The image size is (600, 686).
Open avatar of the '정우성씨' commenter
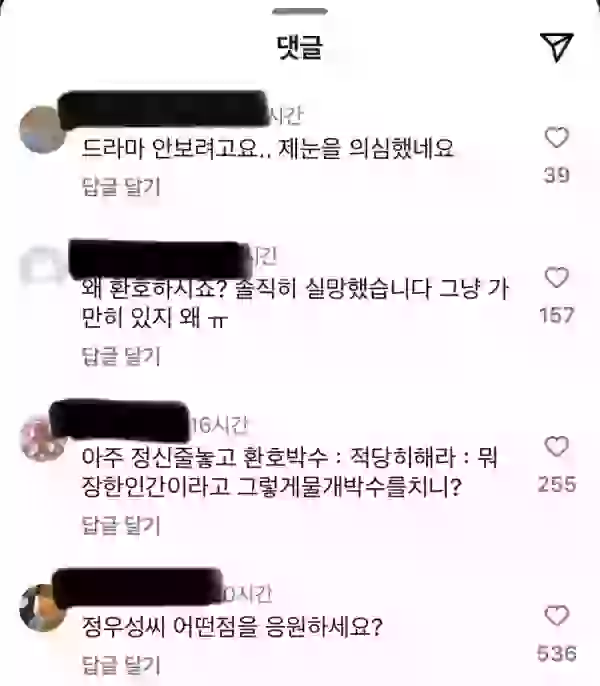[42, 608]
